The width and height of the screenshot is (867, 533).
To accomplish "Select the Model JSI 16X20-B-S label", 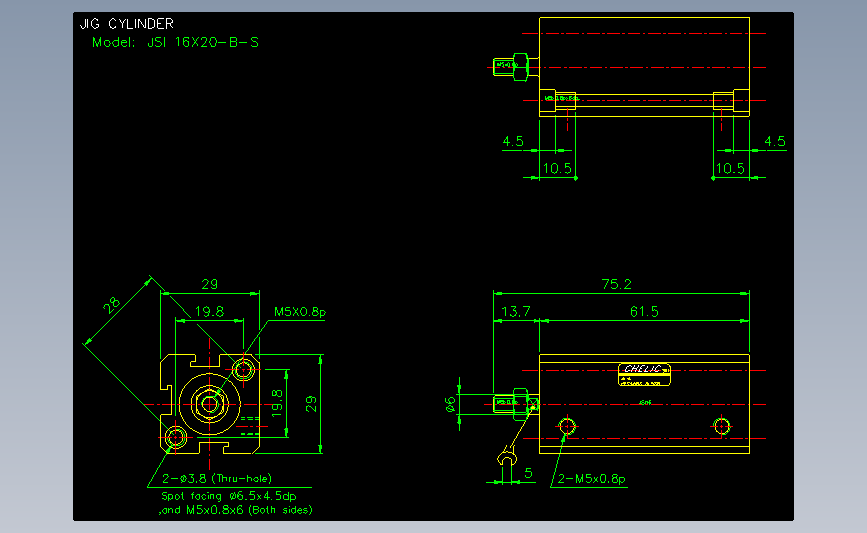I will (x=175, y=43).
